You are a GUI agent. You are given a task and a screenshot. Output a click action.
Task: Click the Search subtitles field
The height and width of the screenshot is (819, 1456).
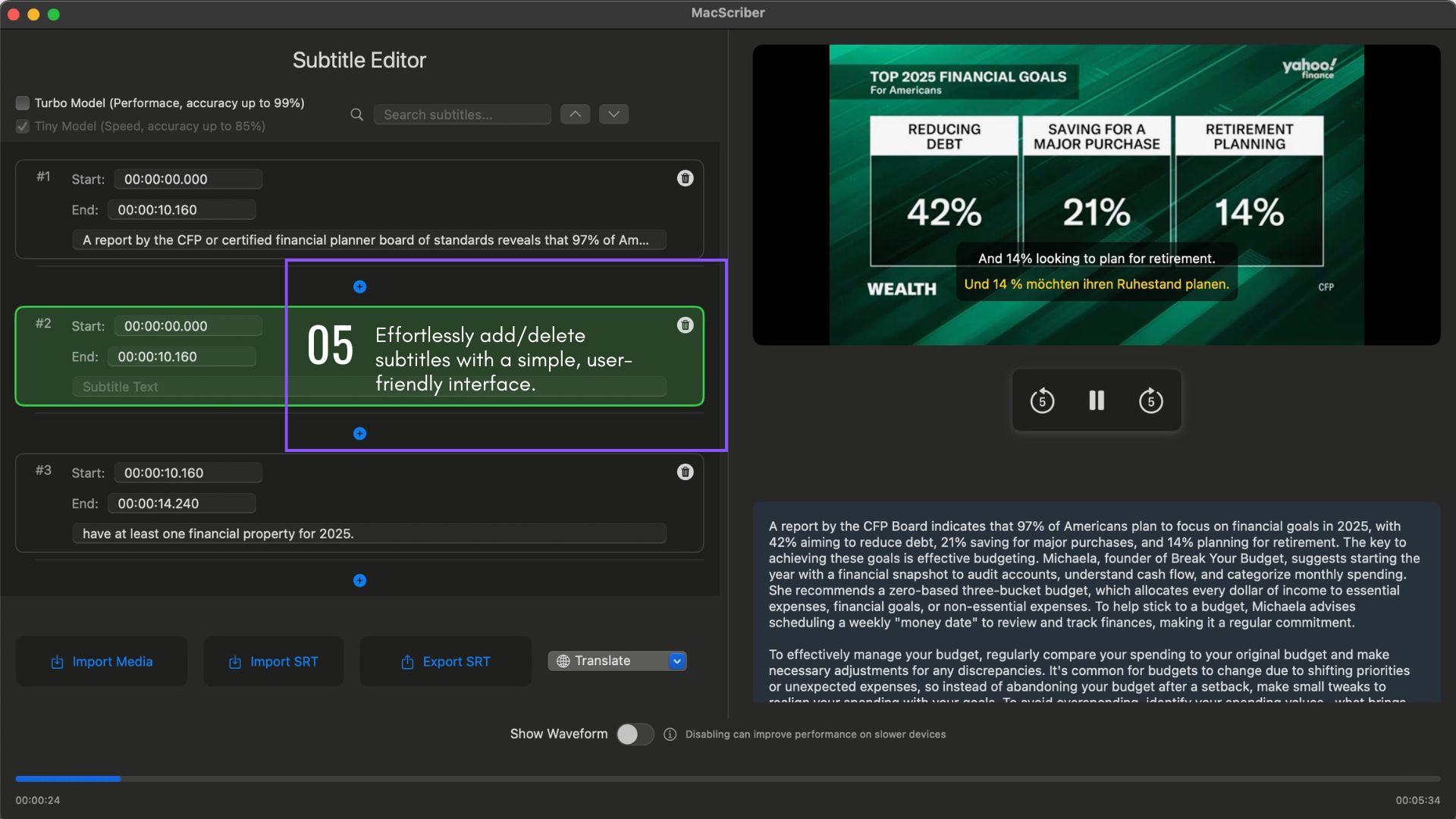(462, 115)
